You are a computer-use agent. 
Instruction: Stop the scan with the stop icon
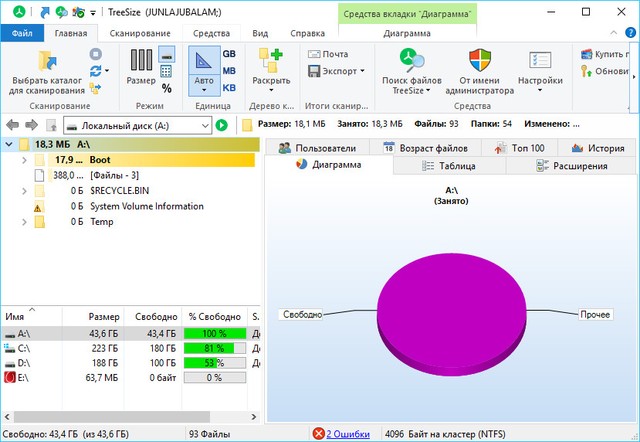click(96, 54)
